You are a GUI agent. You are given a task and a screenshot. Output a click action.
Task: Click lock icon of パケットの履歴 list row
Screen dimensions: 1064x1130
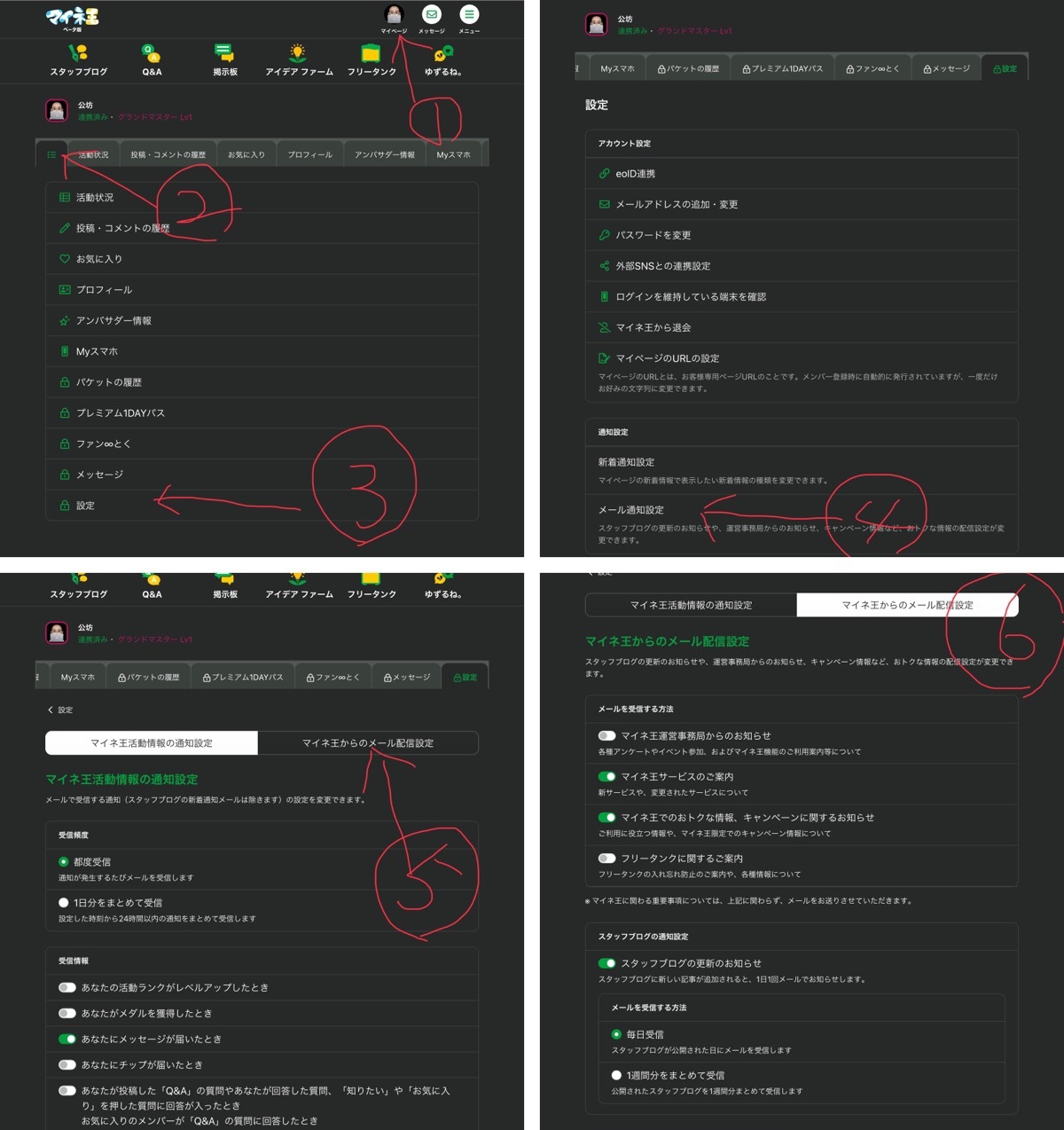coord(64,382)
